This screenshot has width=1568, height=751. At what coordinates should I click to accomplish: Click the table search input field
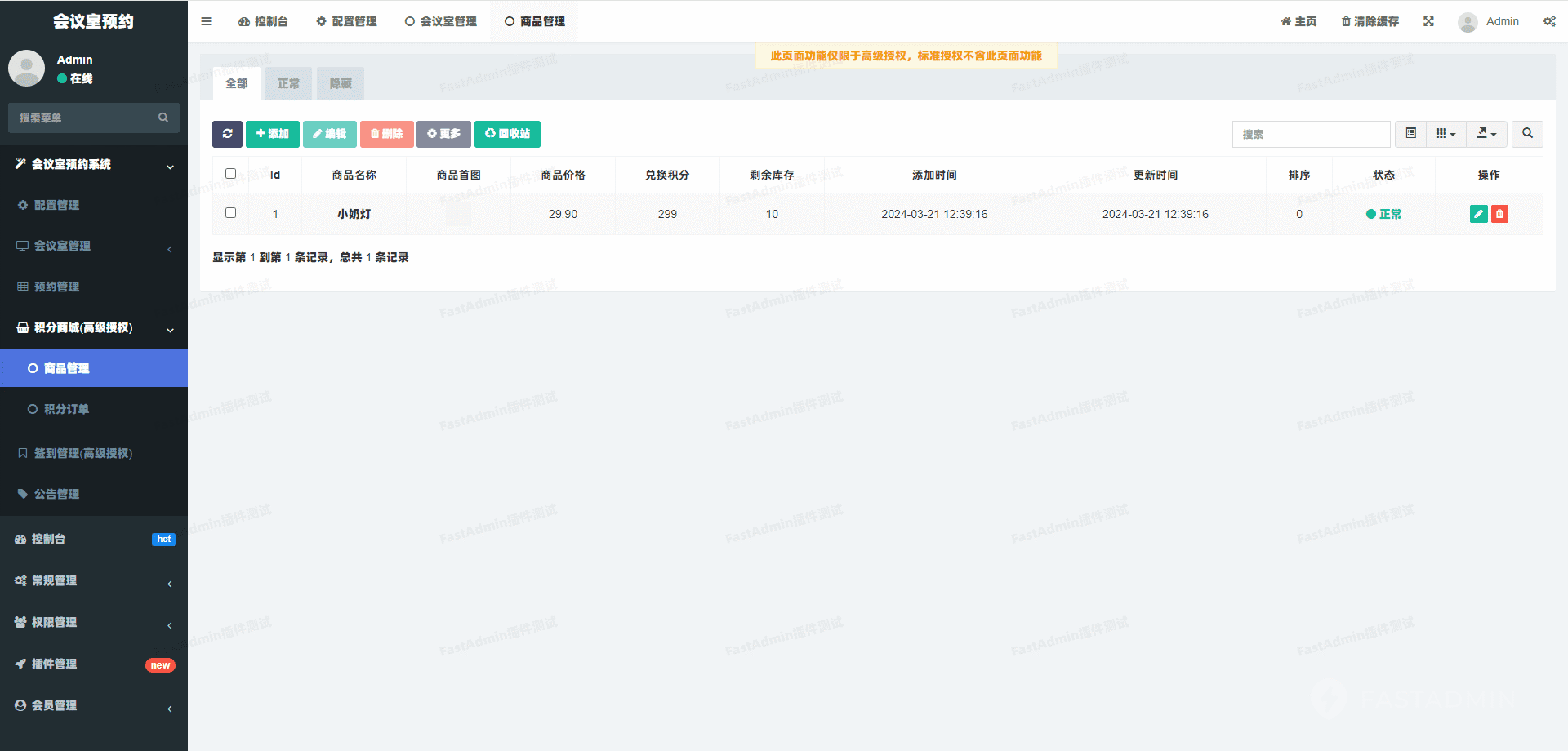[x=1311, y=134]
